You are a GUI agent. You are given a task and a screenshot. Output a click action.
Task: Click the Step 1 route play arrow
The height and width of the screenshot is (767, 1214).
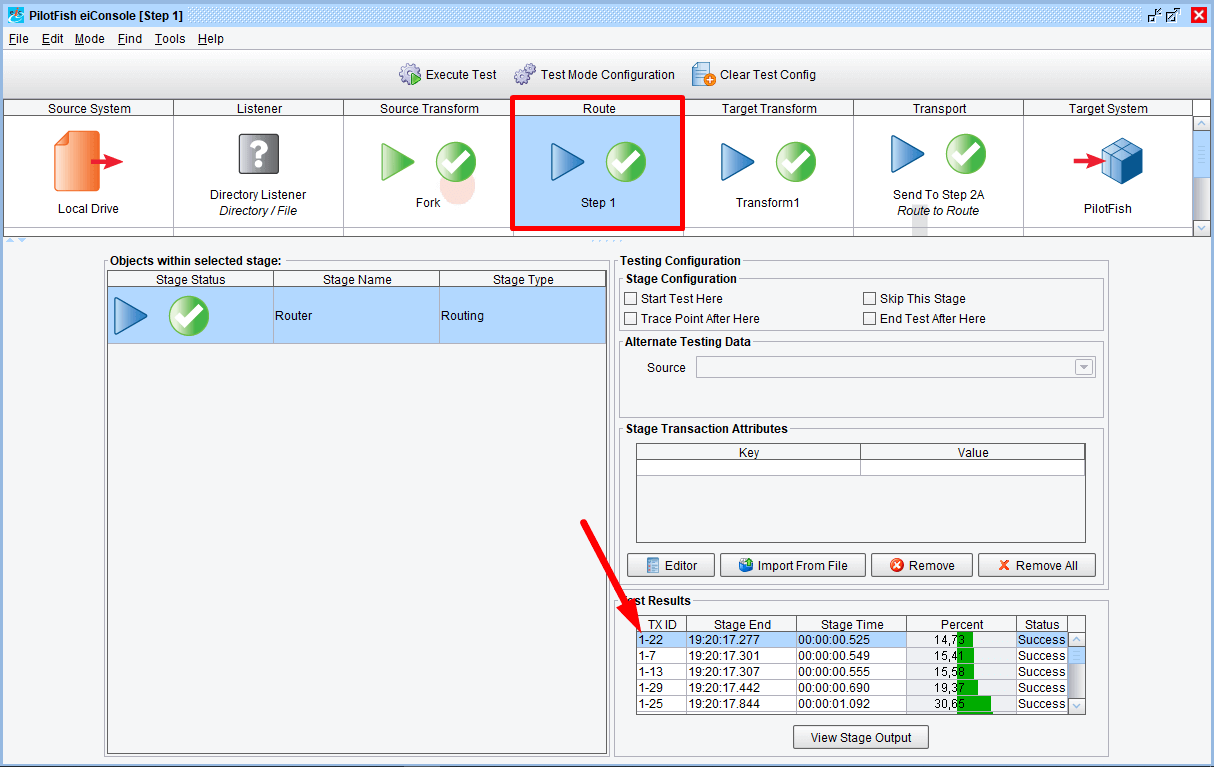567,162
